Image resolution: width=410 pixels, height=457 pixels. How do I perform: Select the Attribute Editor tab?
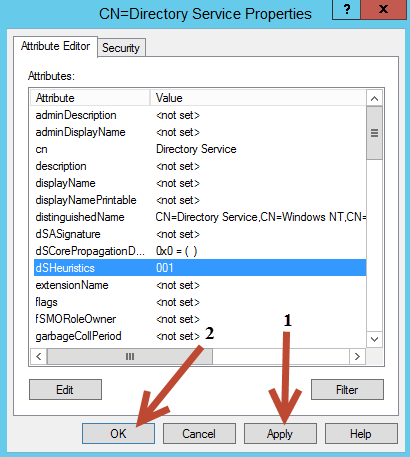pos(55,46)
